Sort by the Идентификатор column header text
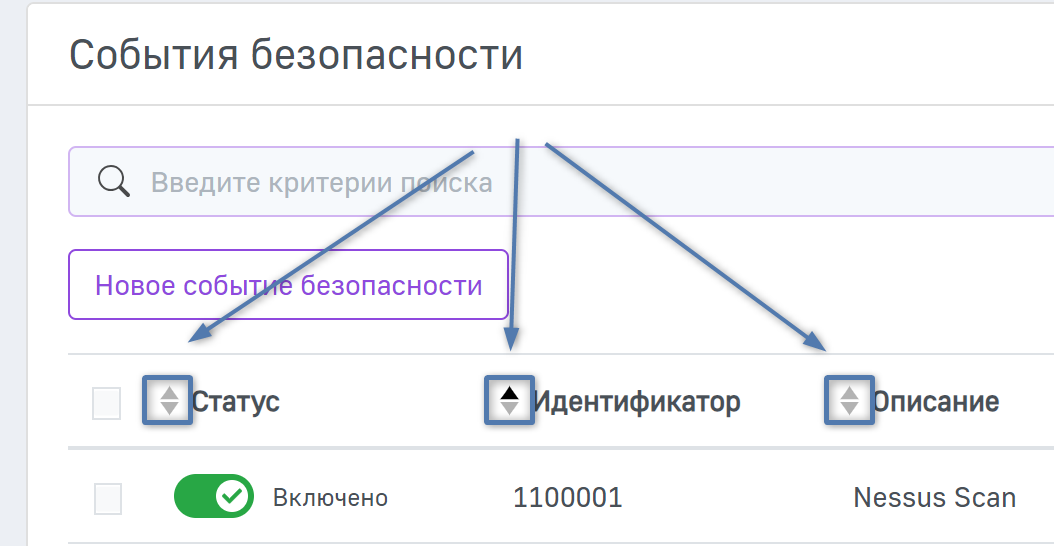This screenshot has width=1054, height=546. tap(636, 402)
